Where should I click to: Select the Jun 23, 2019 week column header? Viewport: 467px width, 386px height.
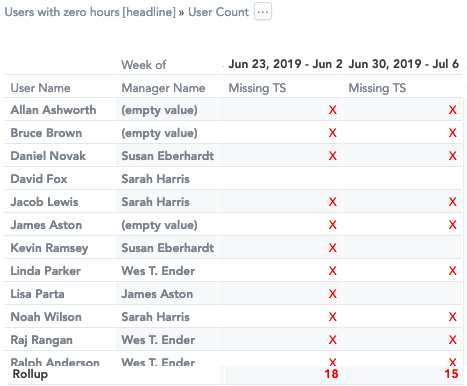[285, 64]
